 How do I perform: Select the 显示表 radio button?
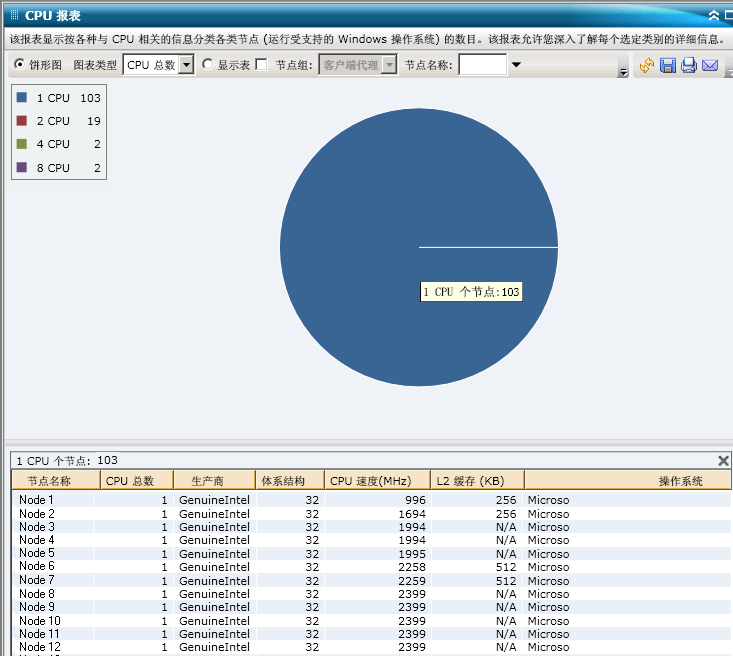tap(208, 65)
